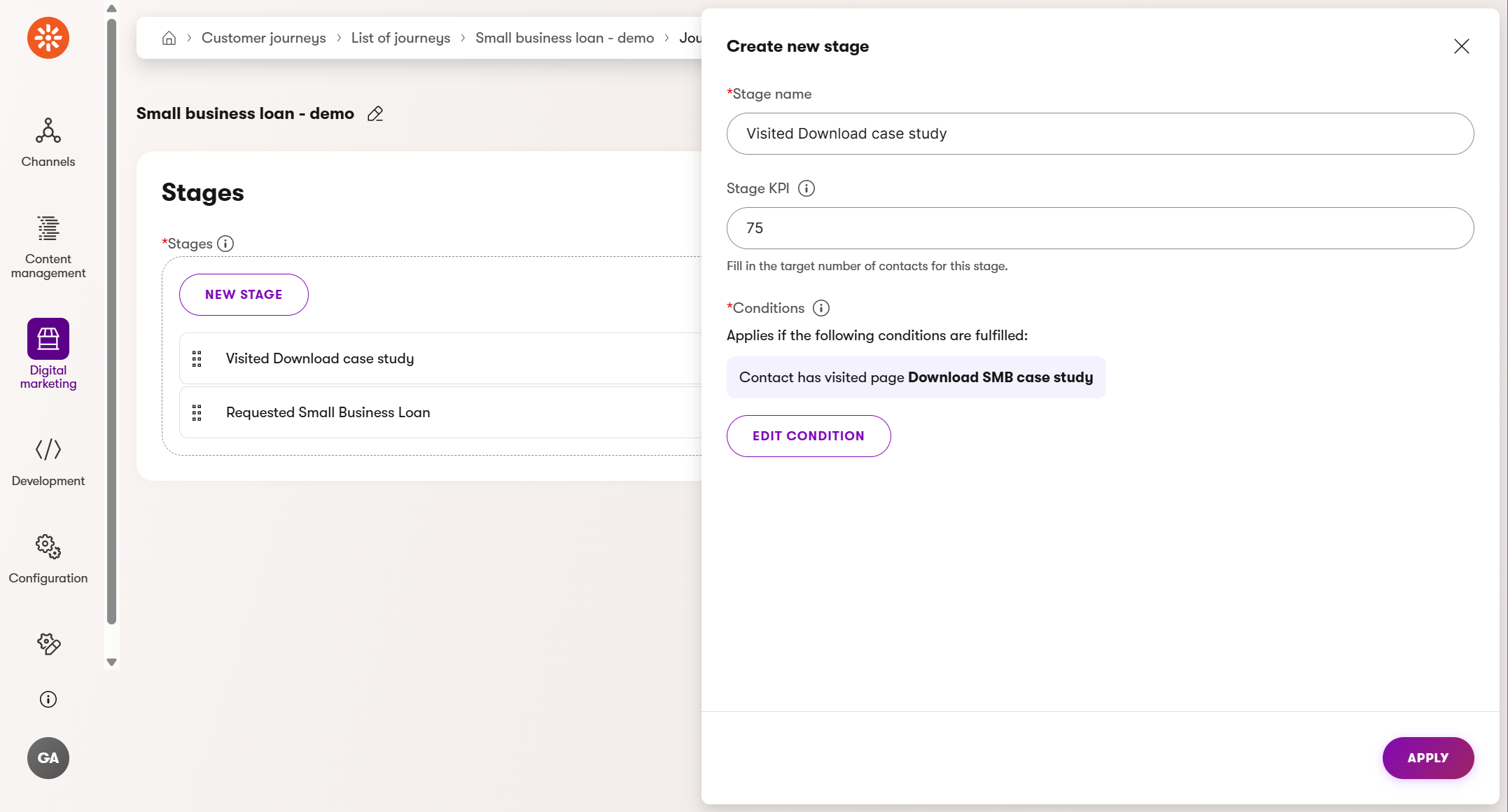Click the home breadcrumb icon
The height and width of the screenshot is (812, 1508).
click(169, 38)
